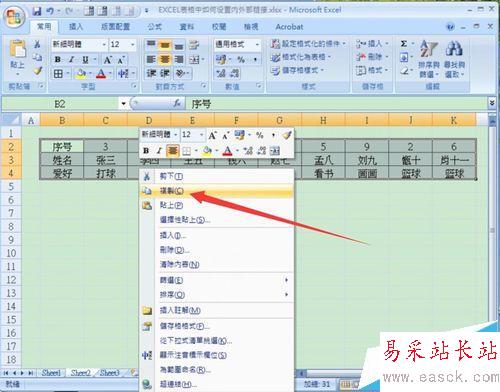Viewport: 500px width, 392px height.
Task: Click the mini toolbar font color red A
Action: click(x=227, y=151)
